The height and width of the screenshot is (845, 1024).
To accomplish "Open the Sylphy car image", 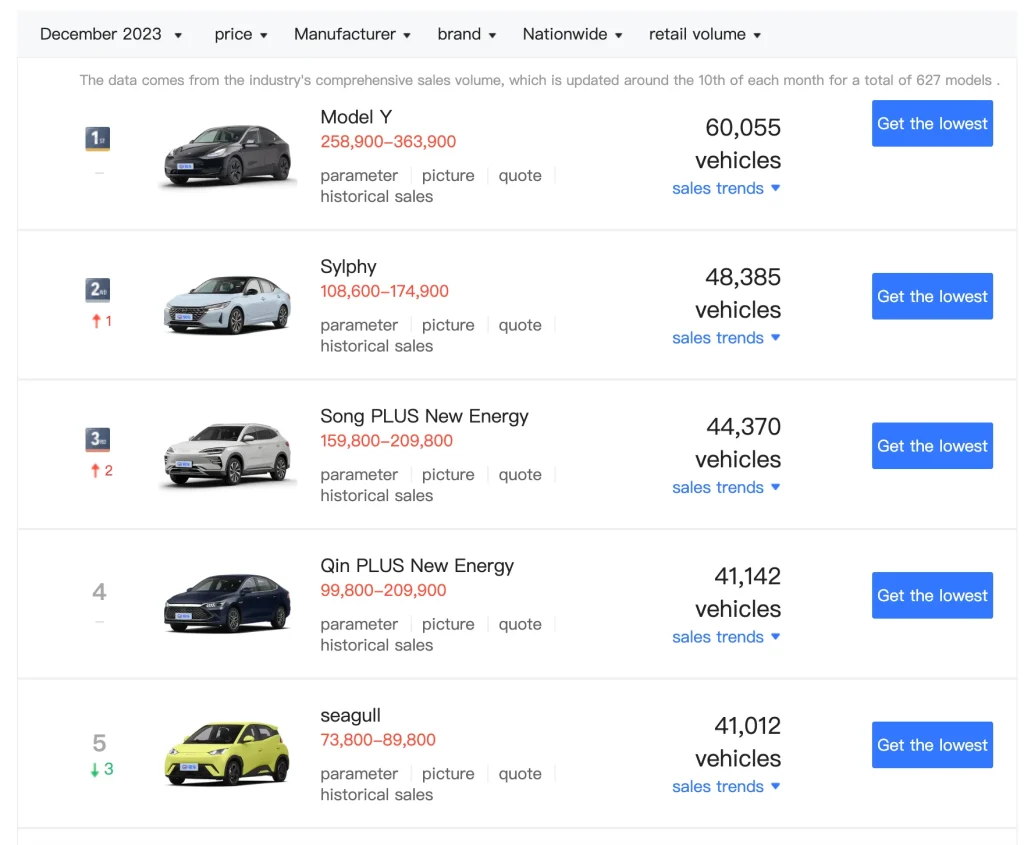I will [228, 305].
